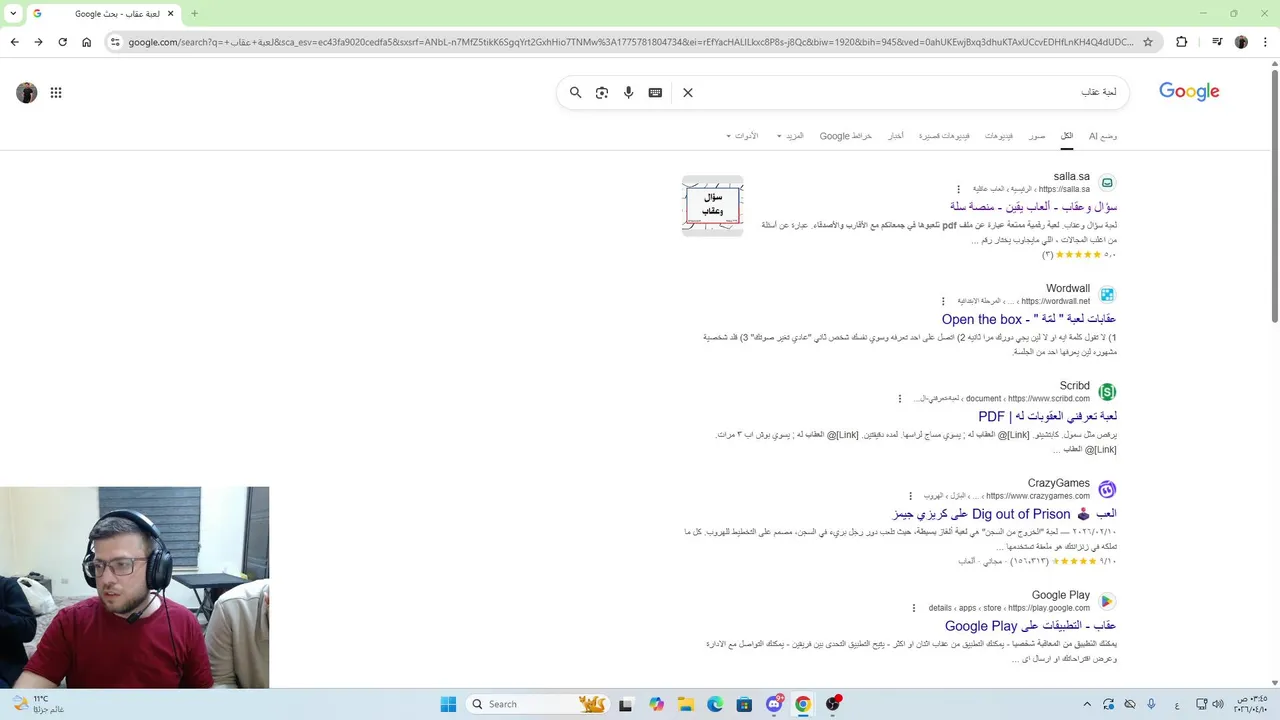Open the tab search dropdown arrow
The width and height of the screenshot is (1280, 720).
click(13, 14)
